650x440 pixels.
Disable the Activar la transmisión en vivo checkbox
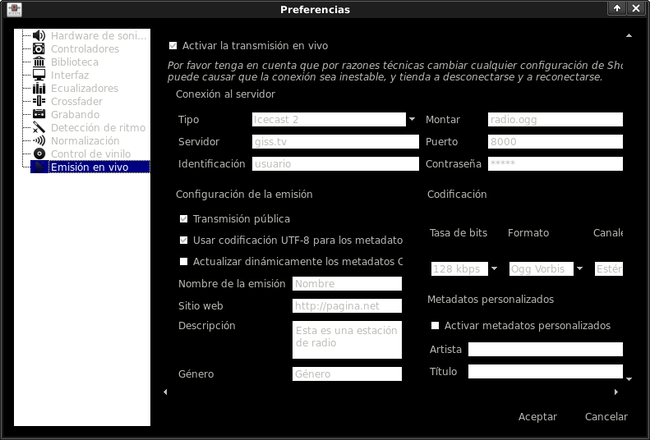tap(174, 46)
